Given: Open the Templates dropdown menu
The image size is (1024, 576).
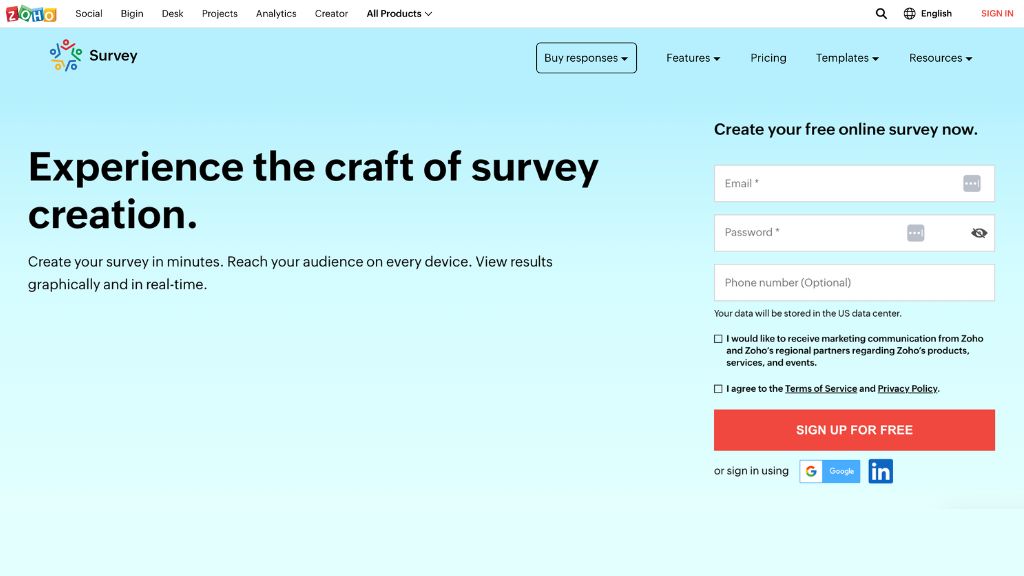Looking at the screenshot, I should click(x=847, y=58).
